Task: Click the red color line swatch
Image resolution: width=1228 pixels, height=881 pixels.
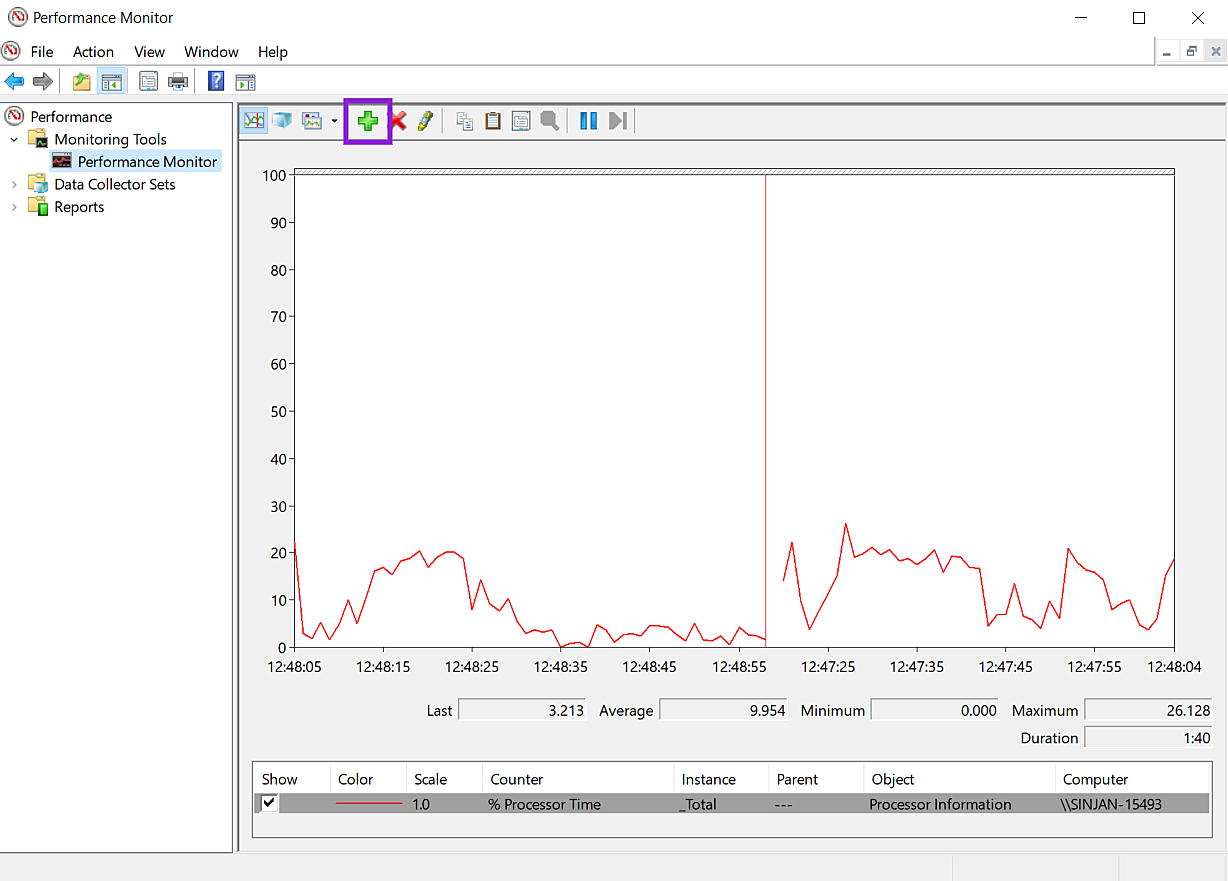Action: point(369,804)
